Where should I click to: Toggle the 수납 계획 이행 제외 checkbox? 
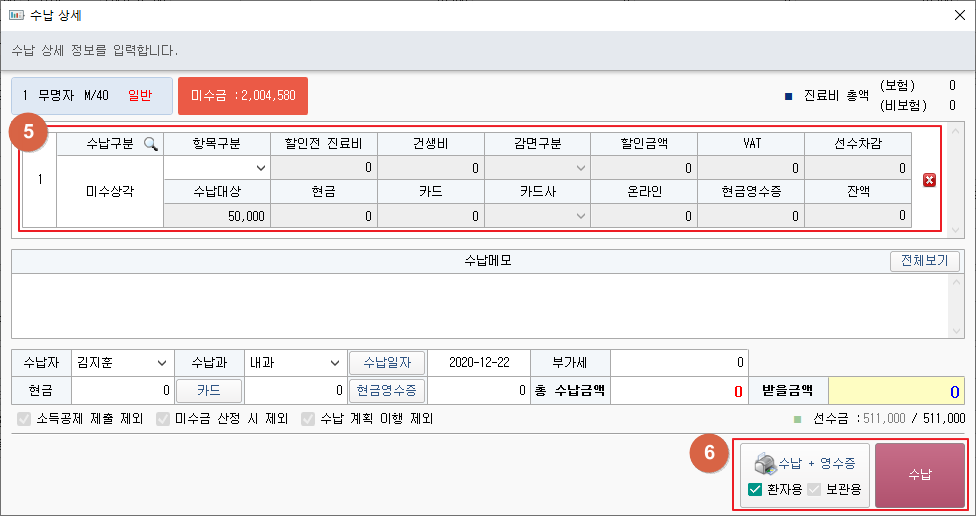click(308, 419)
